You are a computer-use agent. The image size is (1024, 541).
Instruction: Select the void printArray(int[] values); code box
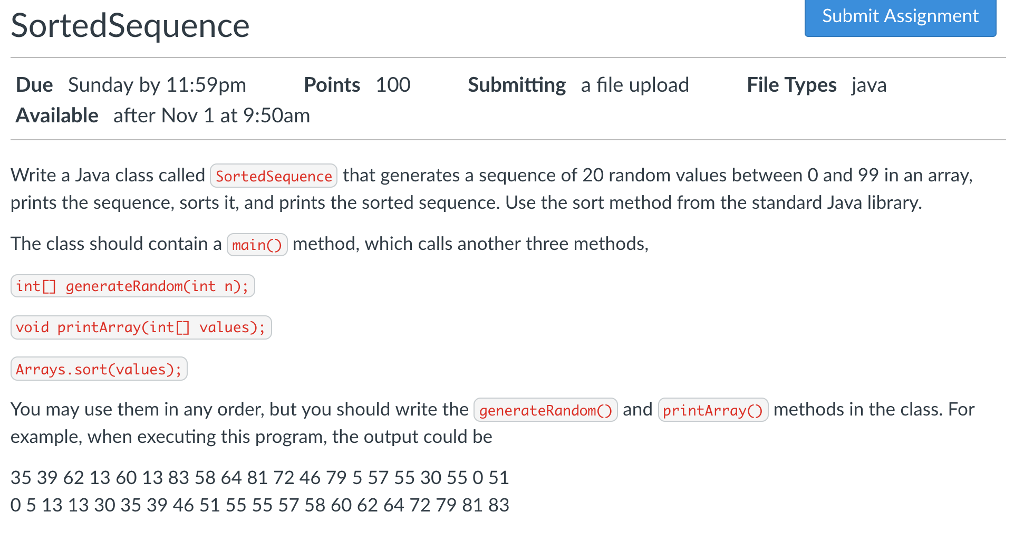(141, 327)
